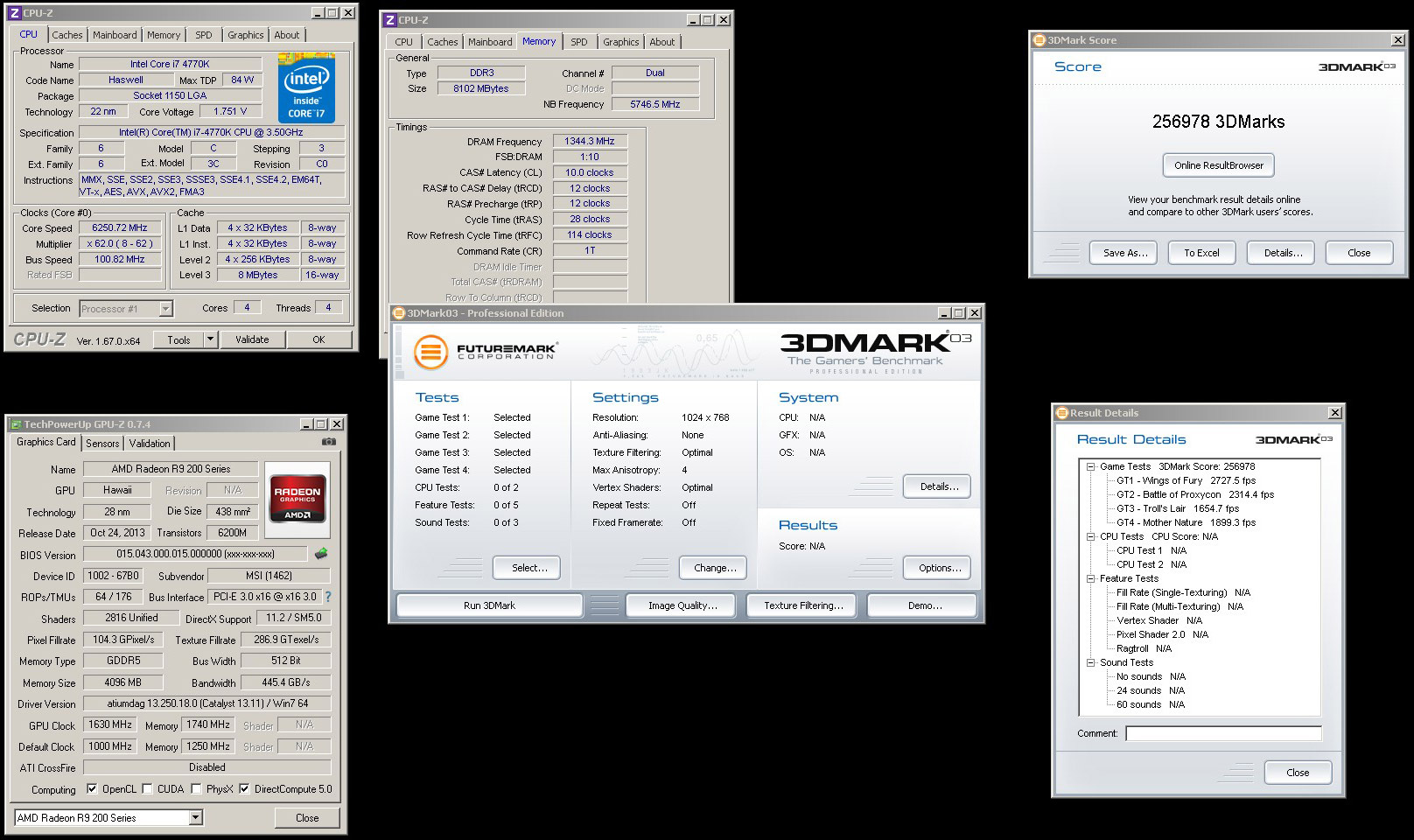The height and width of the screenshot is (840, 1414).
Task: Click the Close button in Result Details
Action: [x=1298, y=773]
